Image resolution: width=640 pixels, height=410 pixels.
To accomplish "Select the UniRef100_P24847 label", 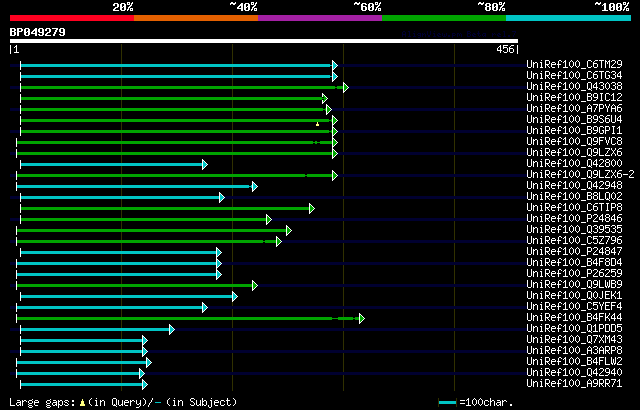I will tap(574, 251).
